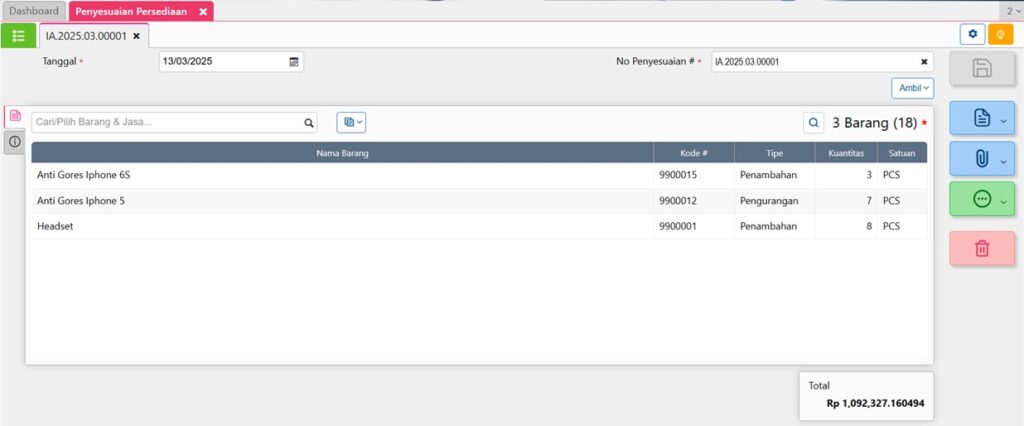Select the pink document side tab
1024x426 pixels.
point(14,116)
